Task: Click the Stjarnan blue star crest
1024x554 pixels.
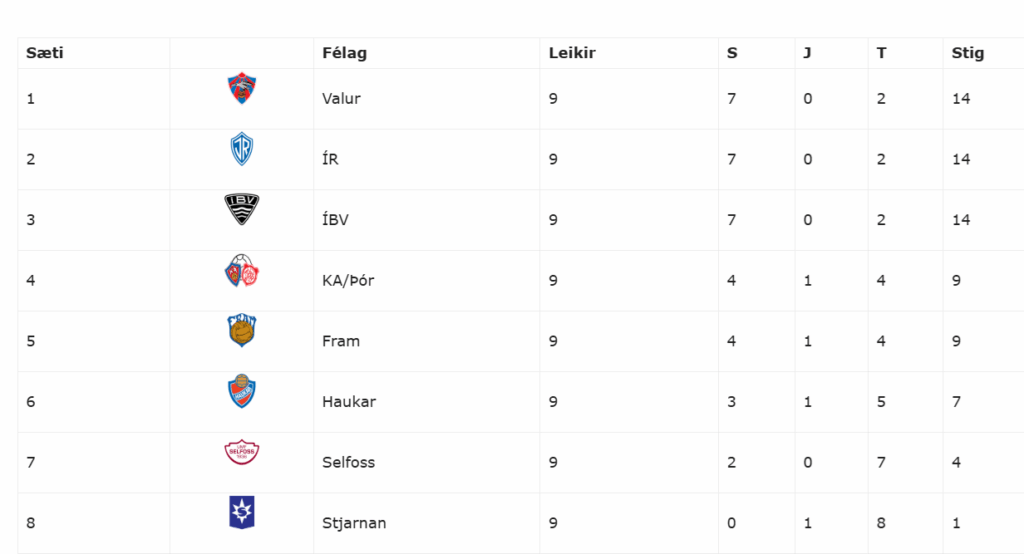Action: [242, 512]
